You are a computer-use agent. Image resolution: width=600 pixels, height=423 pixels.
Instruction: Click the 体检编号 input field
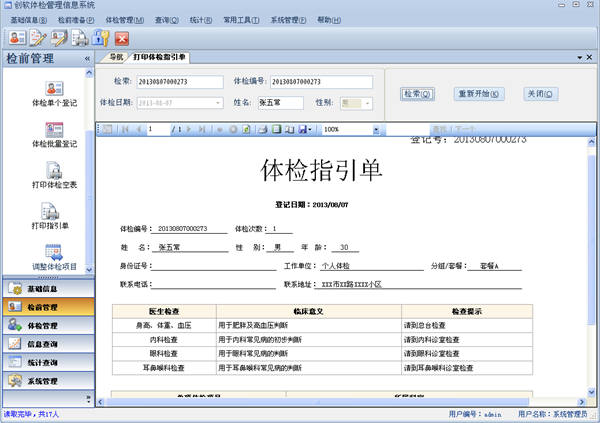coord(321,82)
